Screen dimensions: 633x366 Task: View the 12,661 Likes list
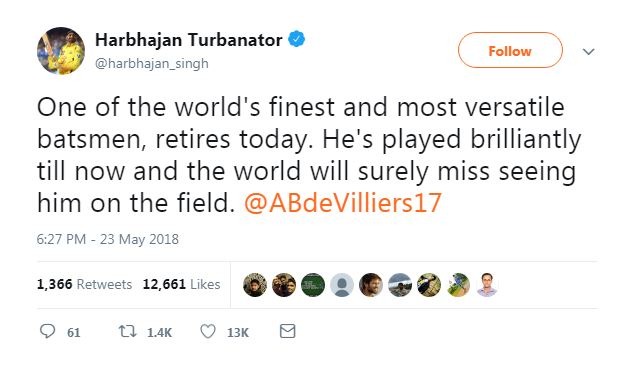tap(181, 284)
